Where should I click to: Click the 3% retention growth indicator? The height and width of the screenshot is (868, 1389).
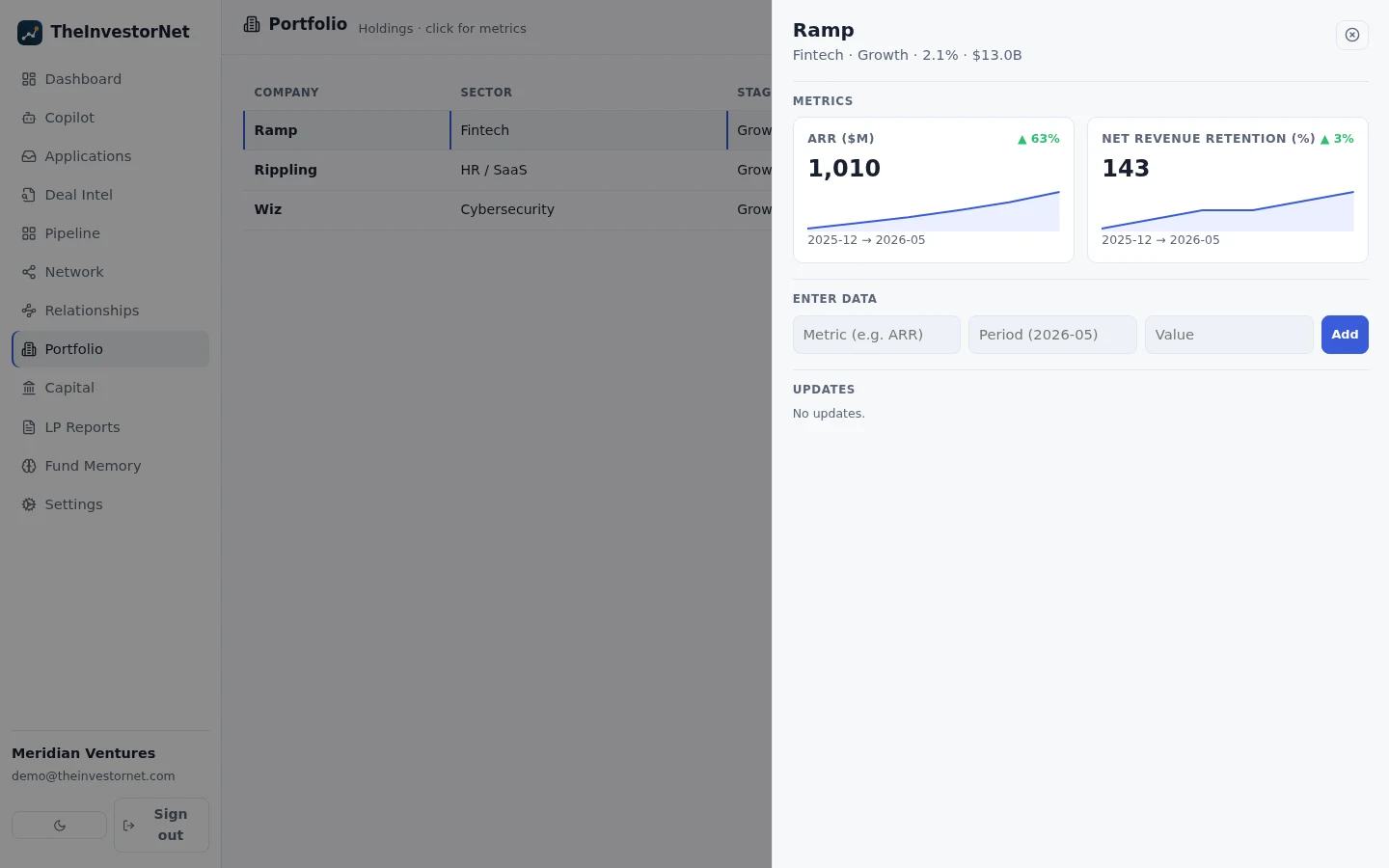(1337, 139)
